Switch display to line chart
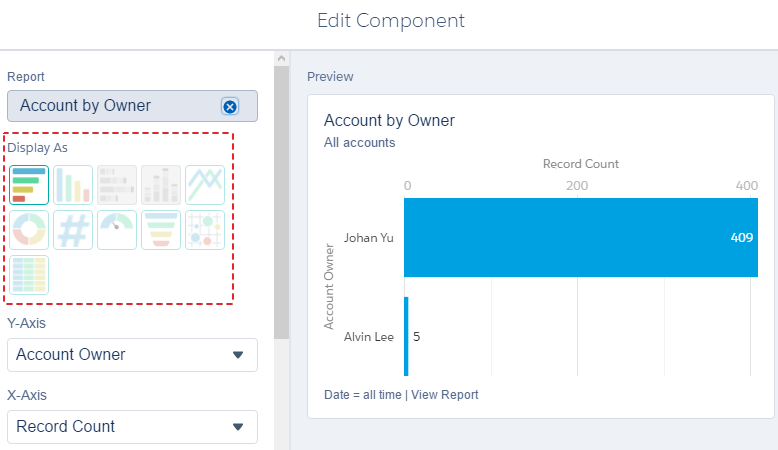This screenshot has height=450, width=778. [205, 185]
